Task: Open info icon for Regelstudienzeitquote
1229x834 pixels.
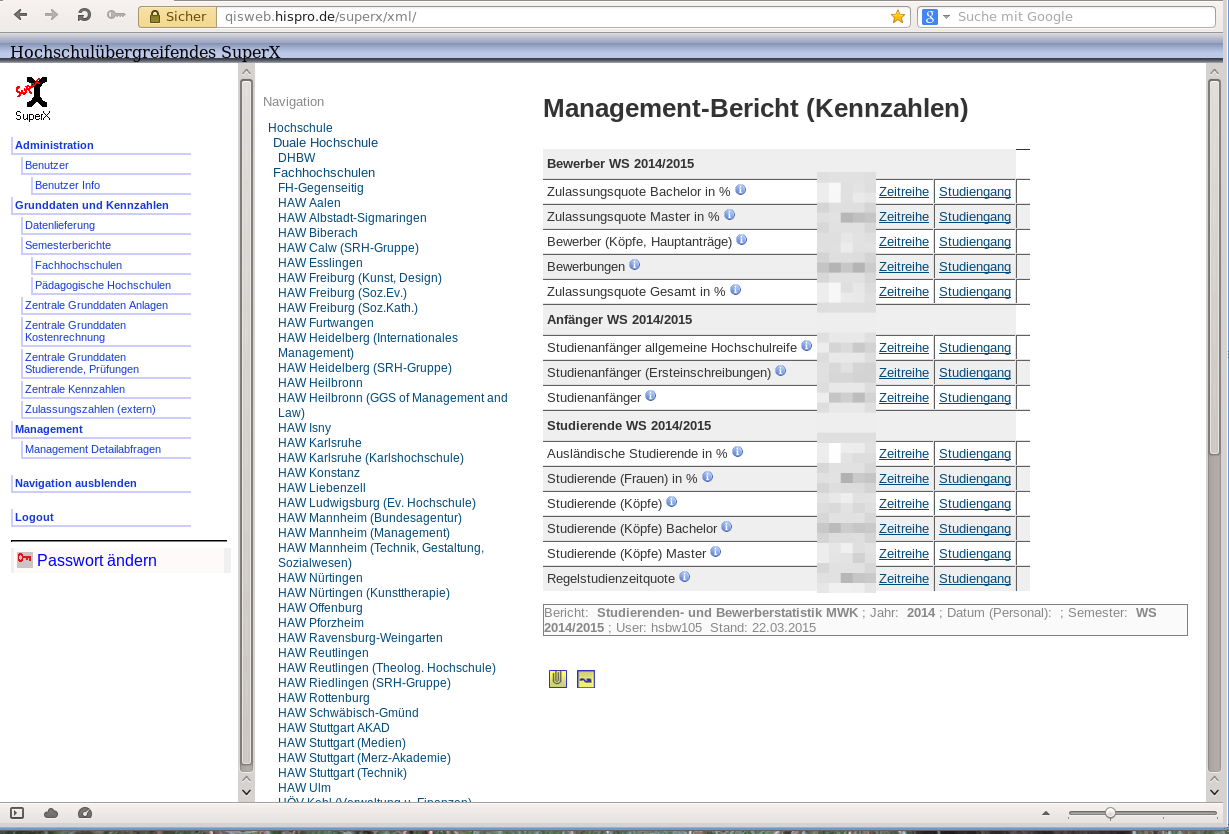Action: point(684,577)
